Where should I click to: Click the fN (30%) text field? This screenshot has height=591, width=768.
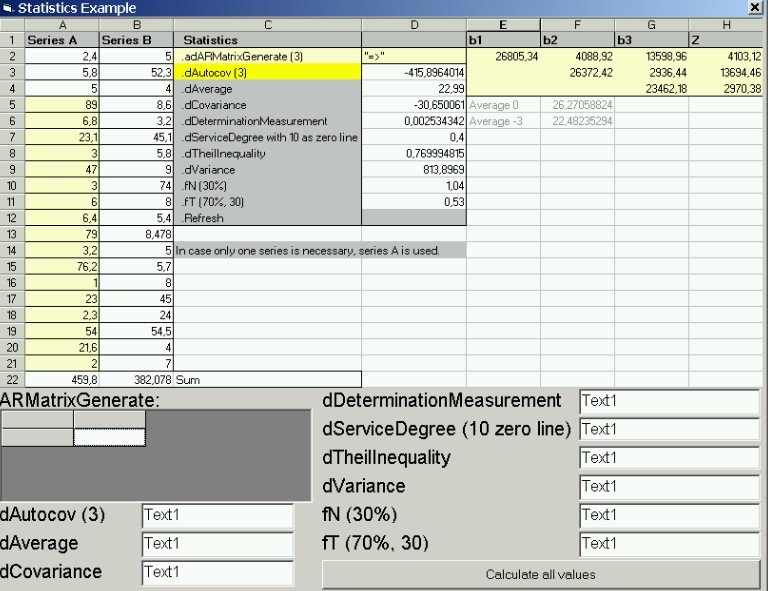pyautogui.click(x=670, y=515)
